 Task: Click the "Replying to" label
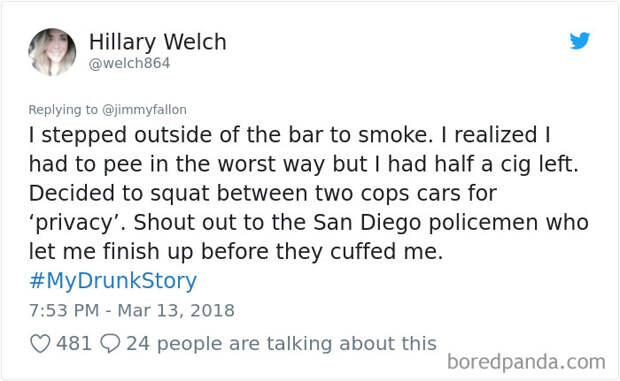point(63,110)
